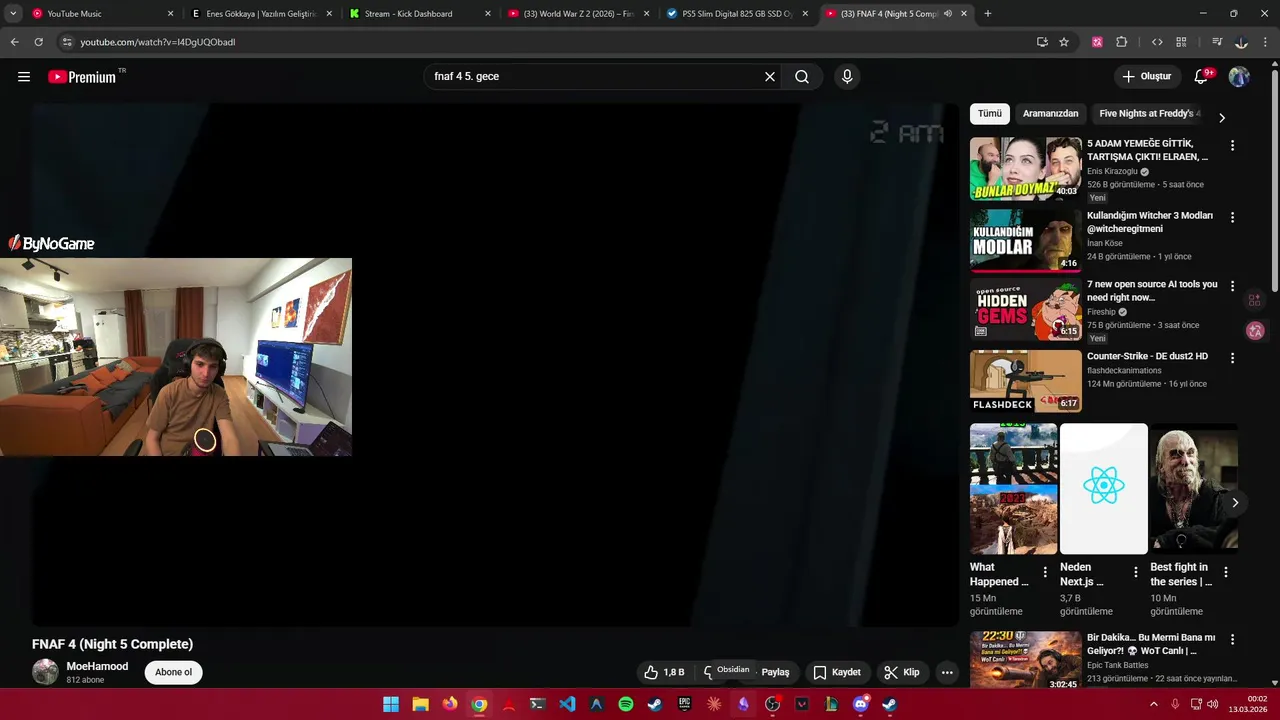Open the Chrome three-dot menu

[1266, 42]
